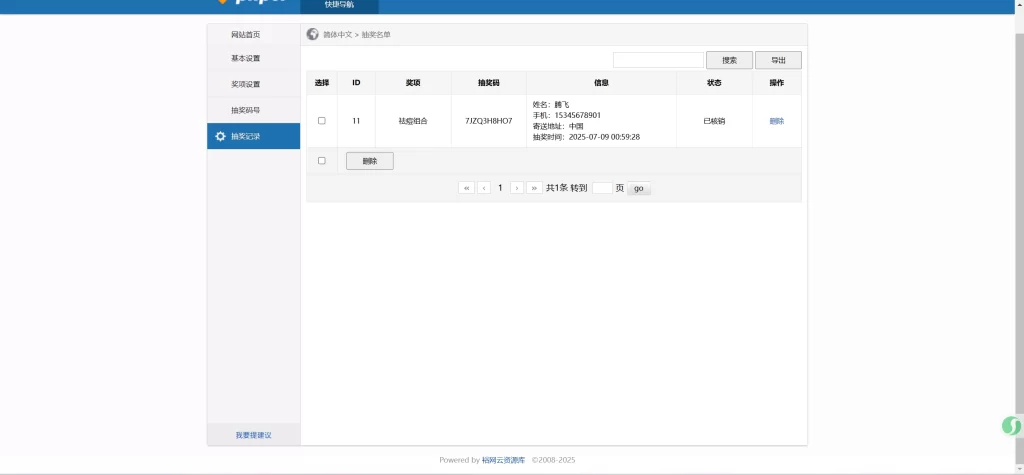Click the globe icon in the breadcrumb
This screenshot has width=1024, height=475.
click(313, 34)
